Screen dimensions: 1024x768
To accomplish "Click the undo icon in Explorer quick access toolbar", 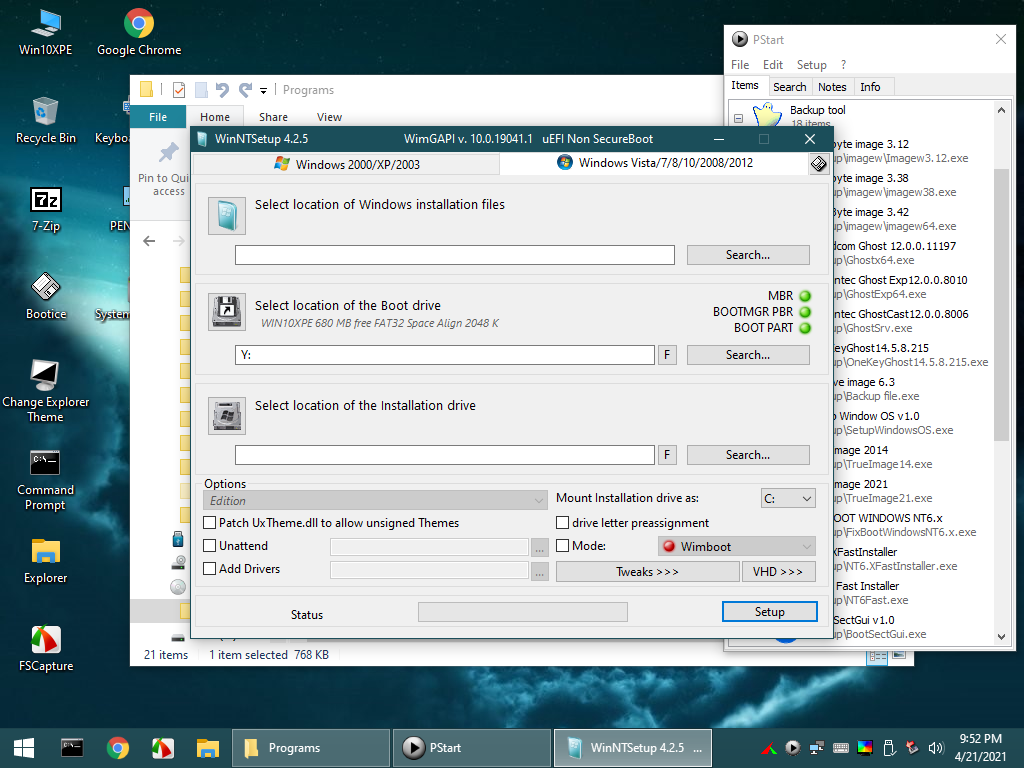I will click(222, 89).
